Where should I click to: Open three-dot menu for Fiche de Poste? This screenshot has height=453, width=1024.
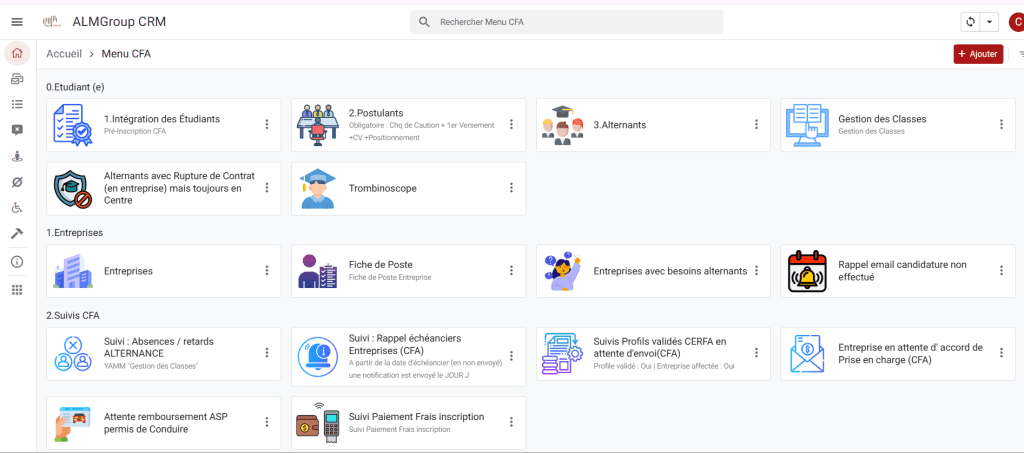tap(511, 271)
